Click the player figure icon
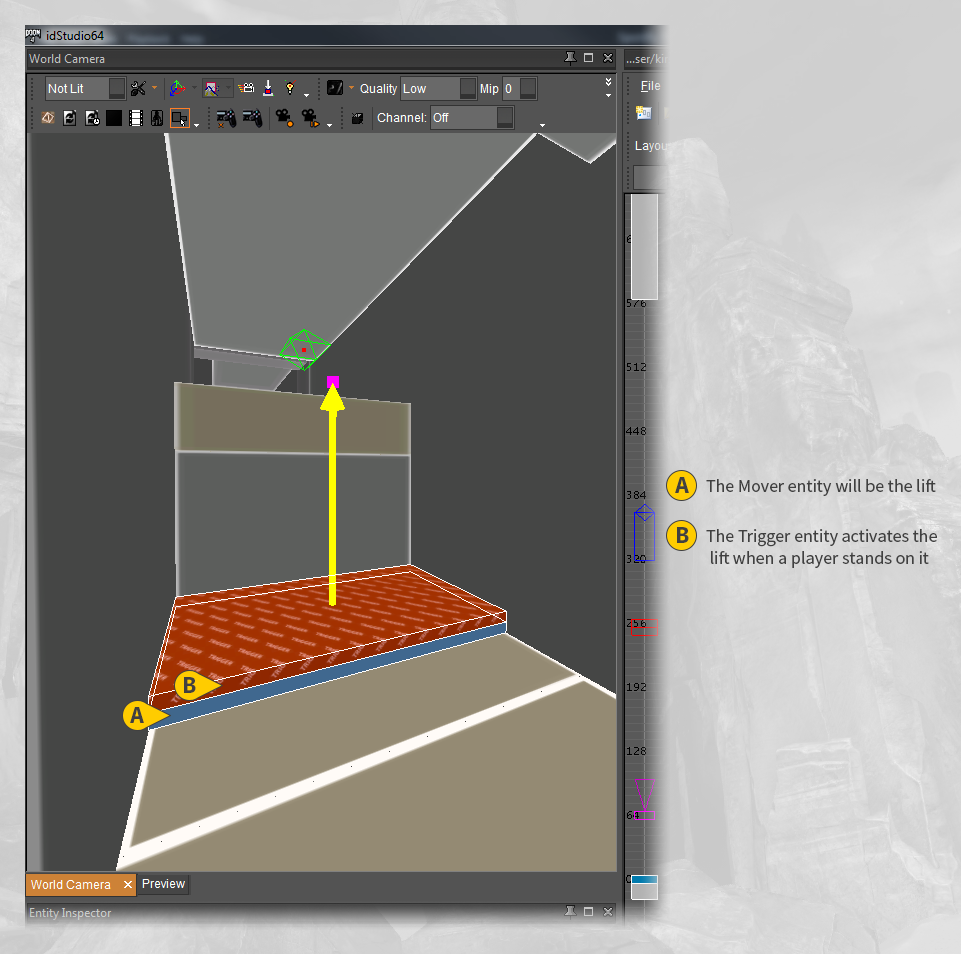Screen dimensions: 961x954 pyautogui.click(x=157, y=118)
